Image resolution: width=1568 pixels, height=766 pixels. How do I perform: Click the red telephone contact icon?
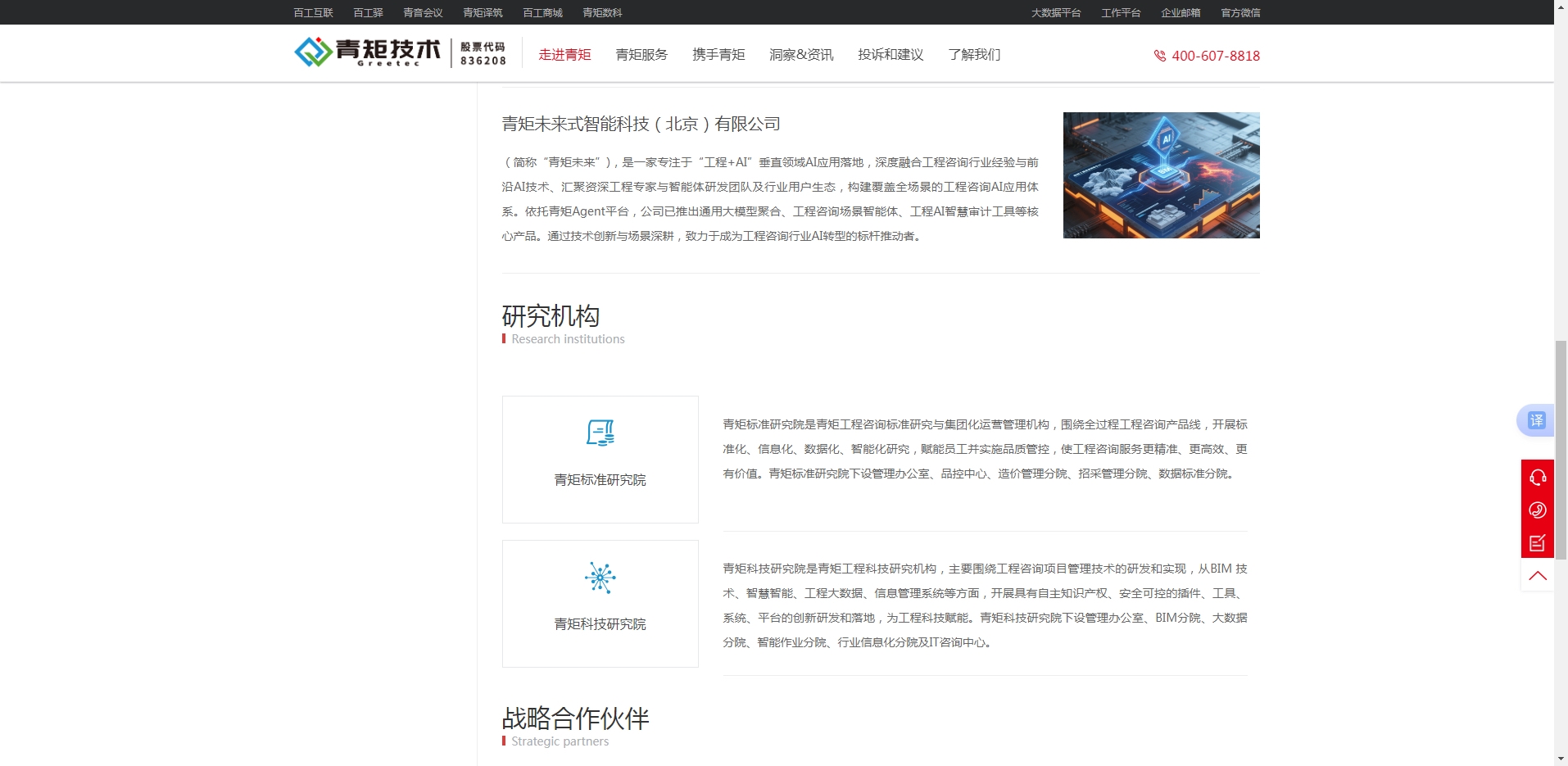pos(1538,510)
